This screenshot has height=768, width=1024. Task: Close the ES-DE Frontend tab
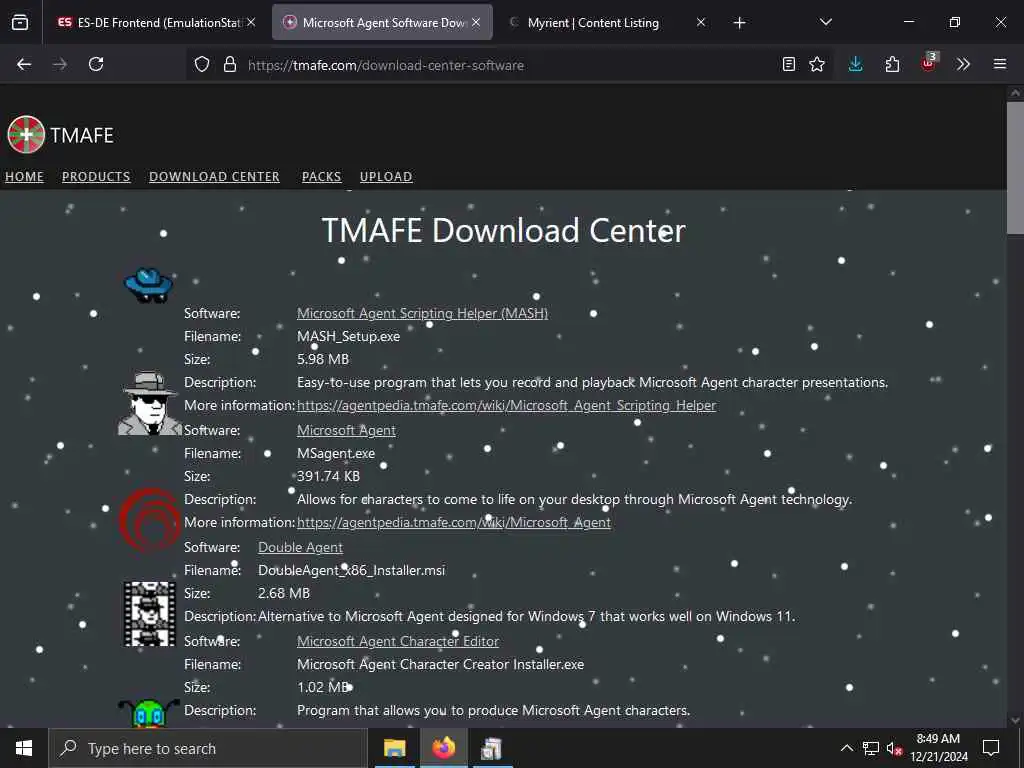pyautogui.click(x=251, y=22)
